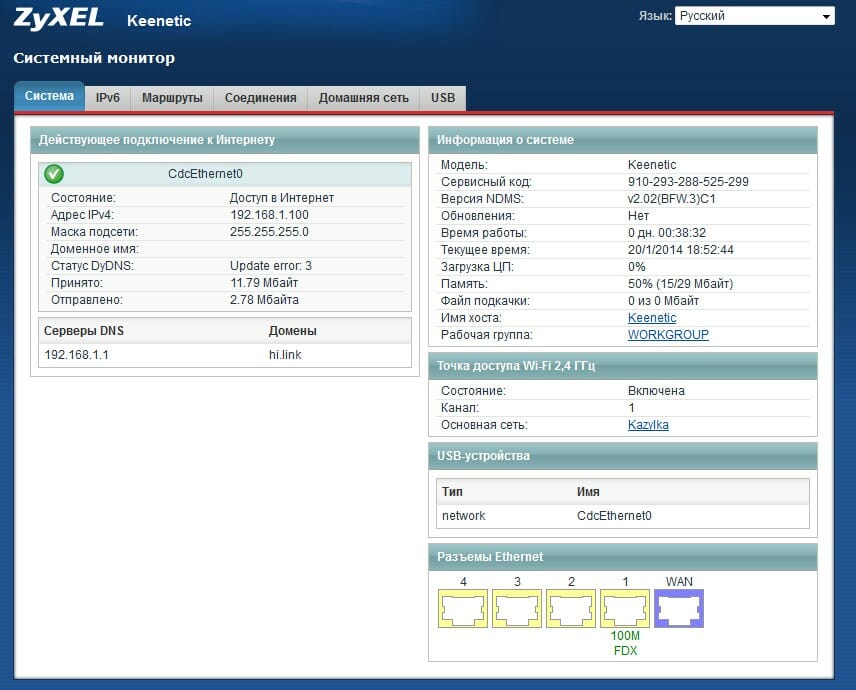The width and height of the screenshot is (856, 690).
Task: Click the green connection status checkmark icon
Action: coord(54,174)
